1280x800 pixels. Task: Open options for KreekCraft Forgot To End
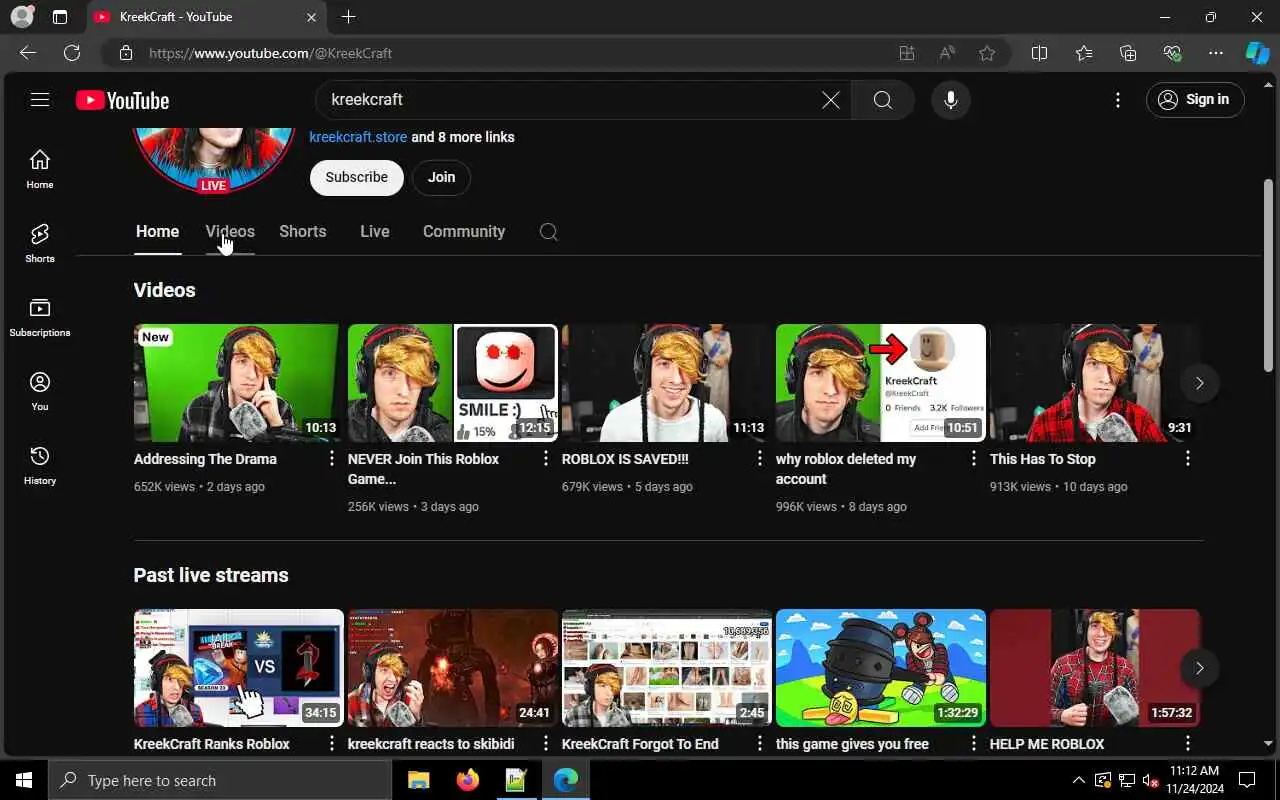coord(760,744)
